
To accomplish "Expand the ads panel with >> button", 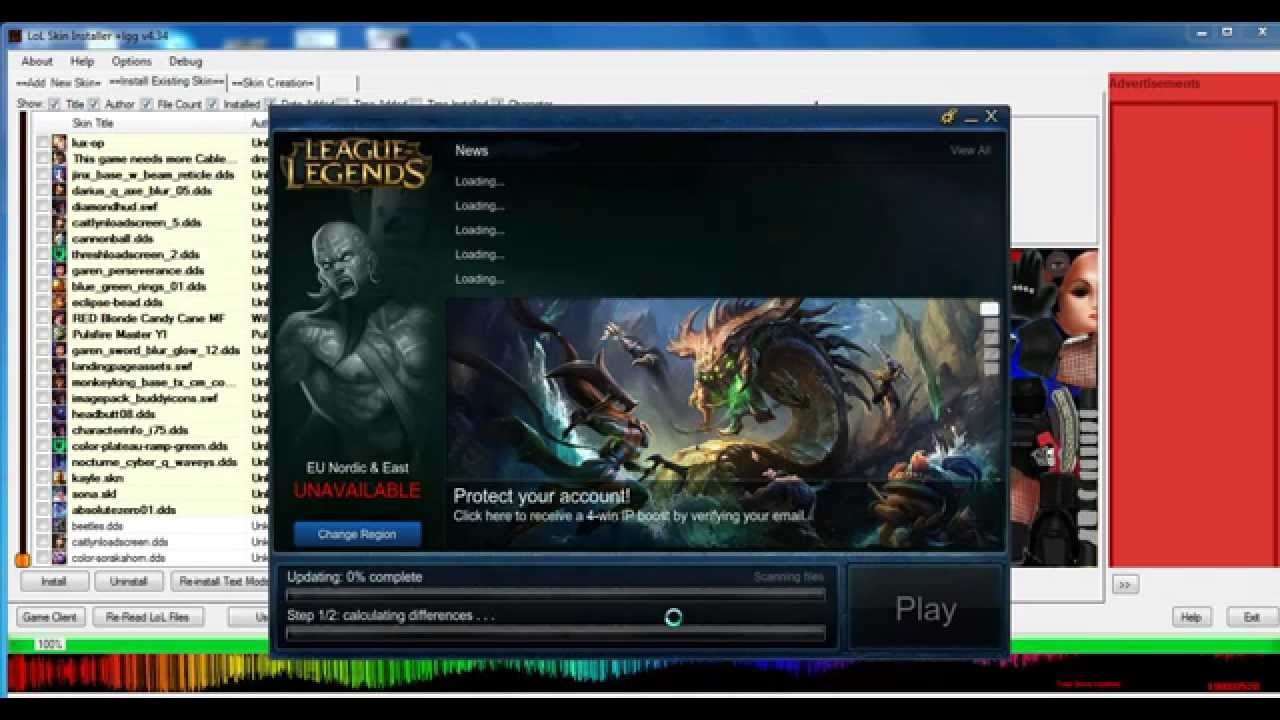I will click(1125, 585).
